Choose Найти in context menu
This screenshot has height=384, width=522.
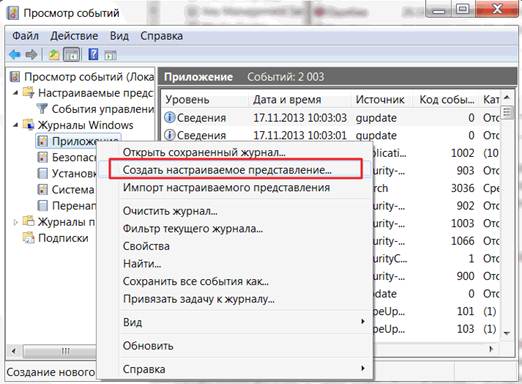[236, 264]
